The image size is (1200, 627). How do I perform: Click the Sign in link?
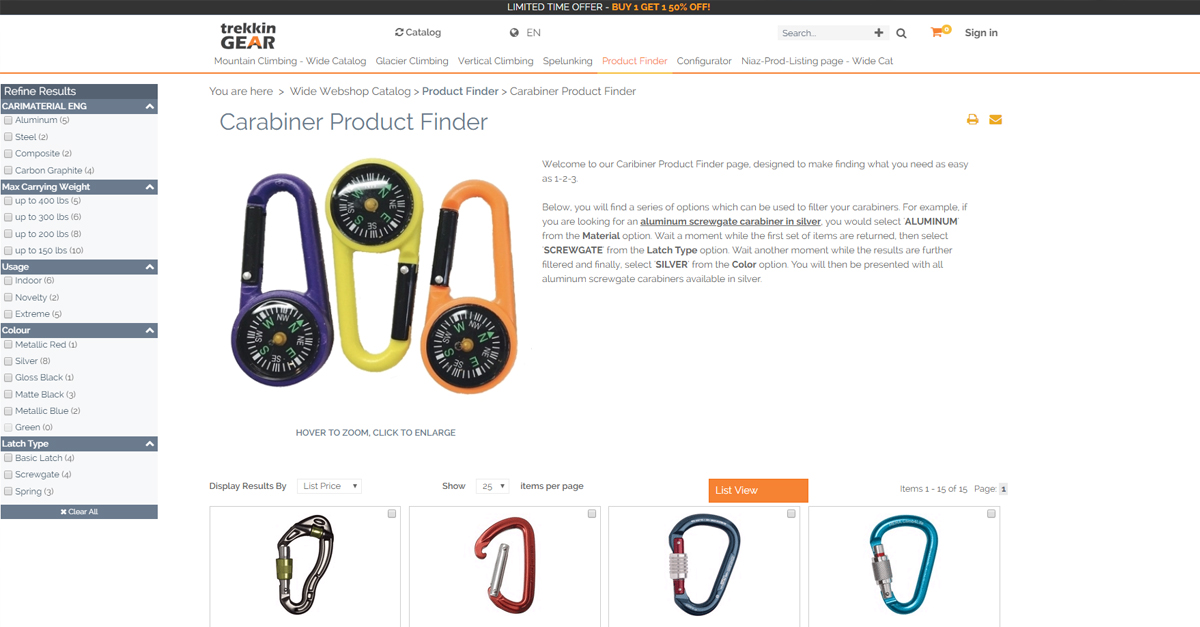click(981, 33)
